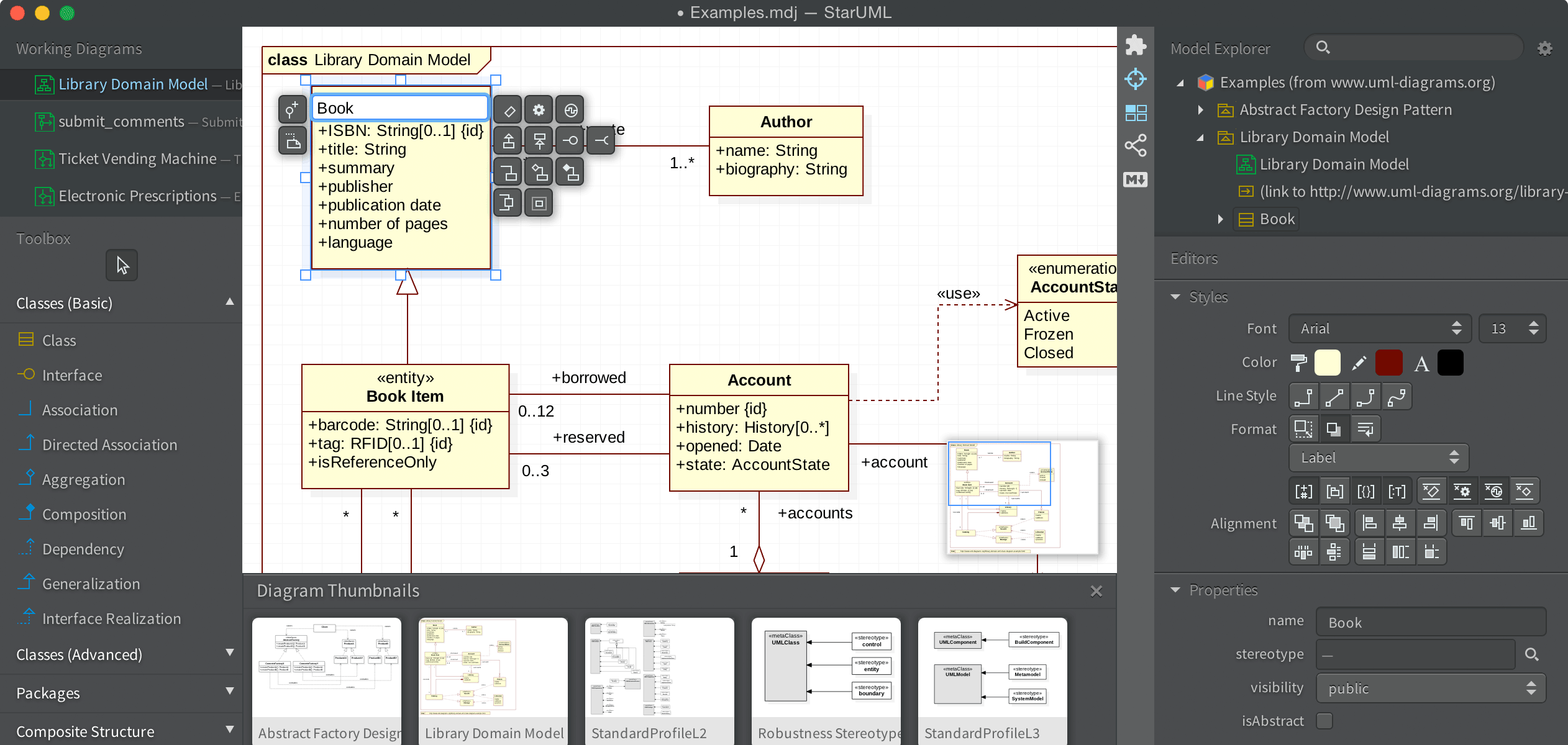
Task: Select the Association tool in toolbox
Action: click(79, 410)
